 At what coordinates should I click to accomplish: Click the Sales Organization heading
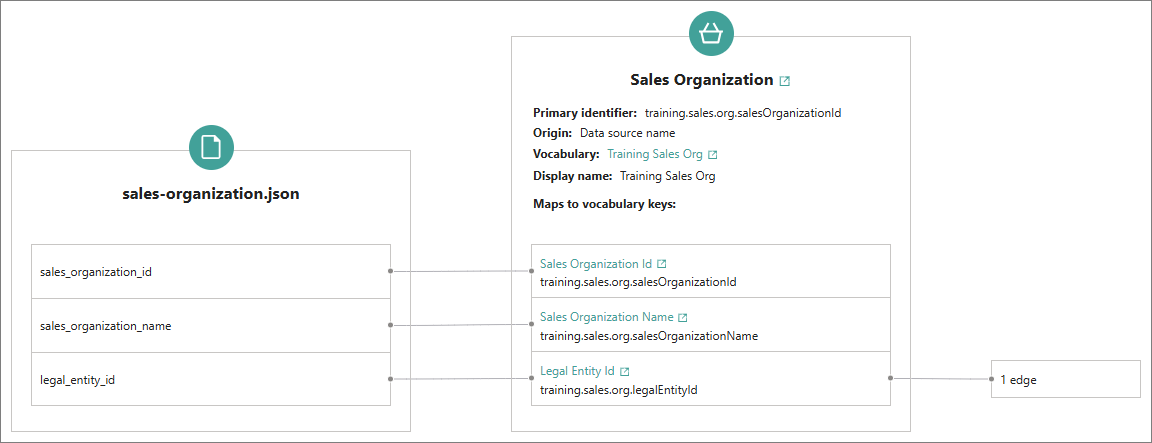click(x=702, y=80)
